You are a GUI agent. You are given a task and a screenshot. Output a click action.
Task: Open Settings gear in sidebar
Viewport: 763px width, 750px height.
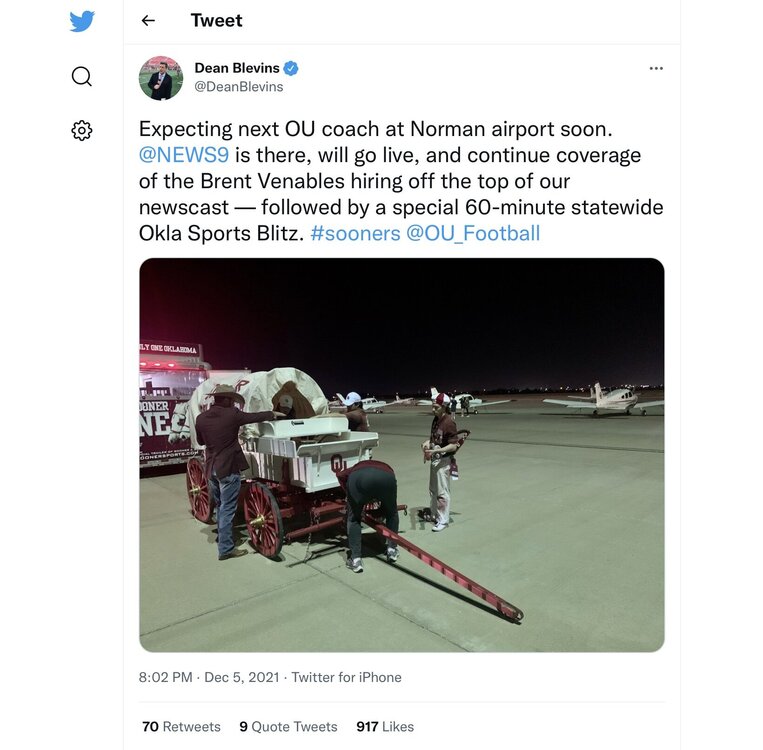[x=82, y=130]
